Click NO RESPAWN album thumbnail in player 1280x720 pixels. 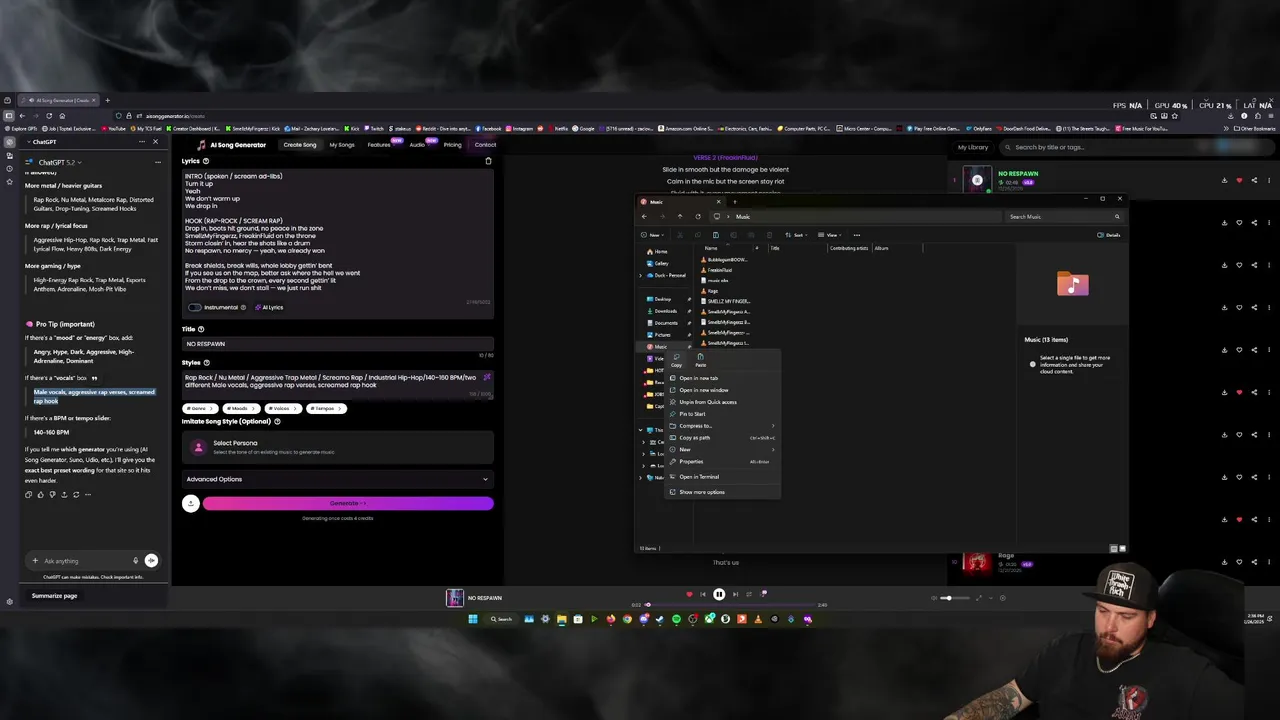pos(455,598)
